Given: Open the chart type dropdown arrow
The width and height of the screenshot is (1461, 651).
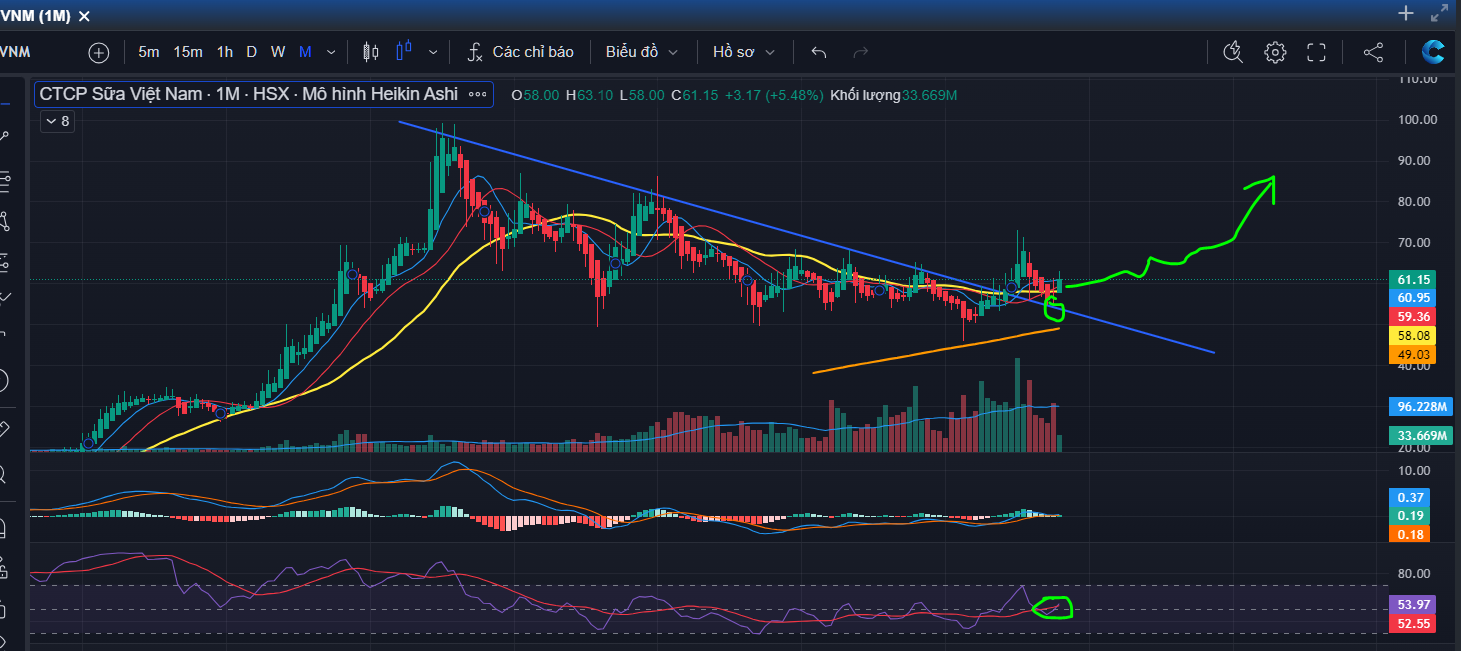Looking at the screenshot, I should click(x=433, y=52).
